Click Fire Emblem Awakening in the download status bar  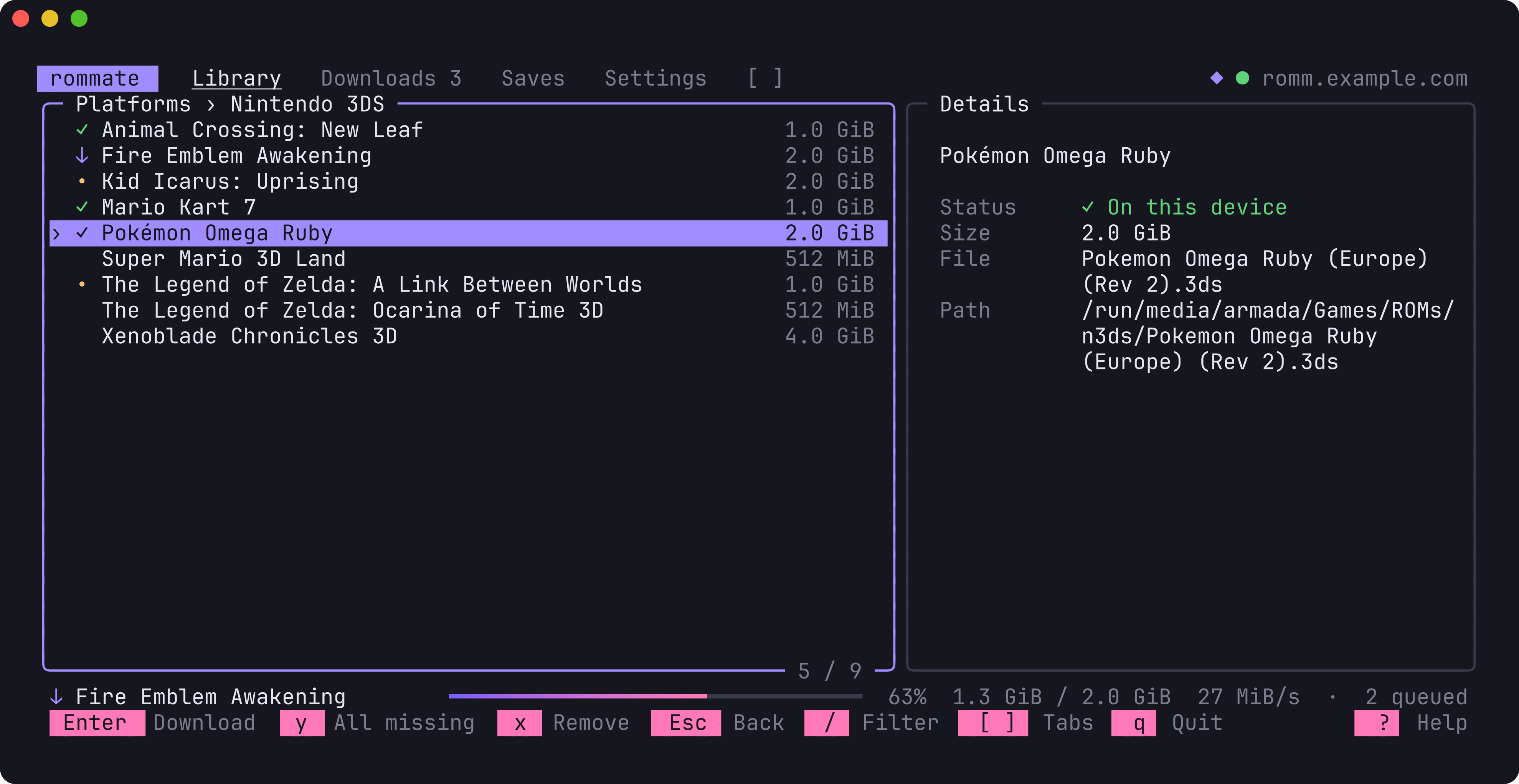211,697
